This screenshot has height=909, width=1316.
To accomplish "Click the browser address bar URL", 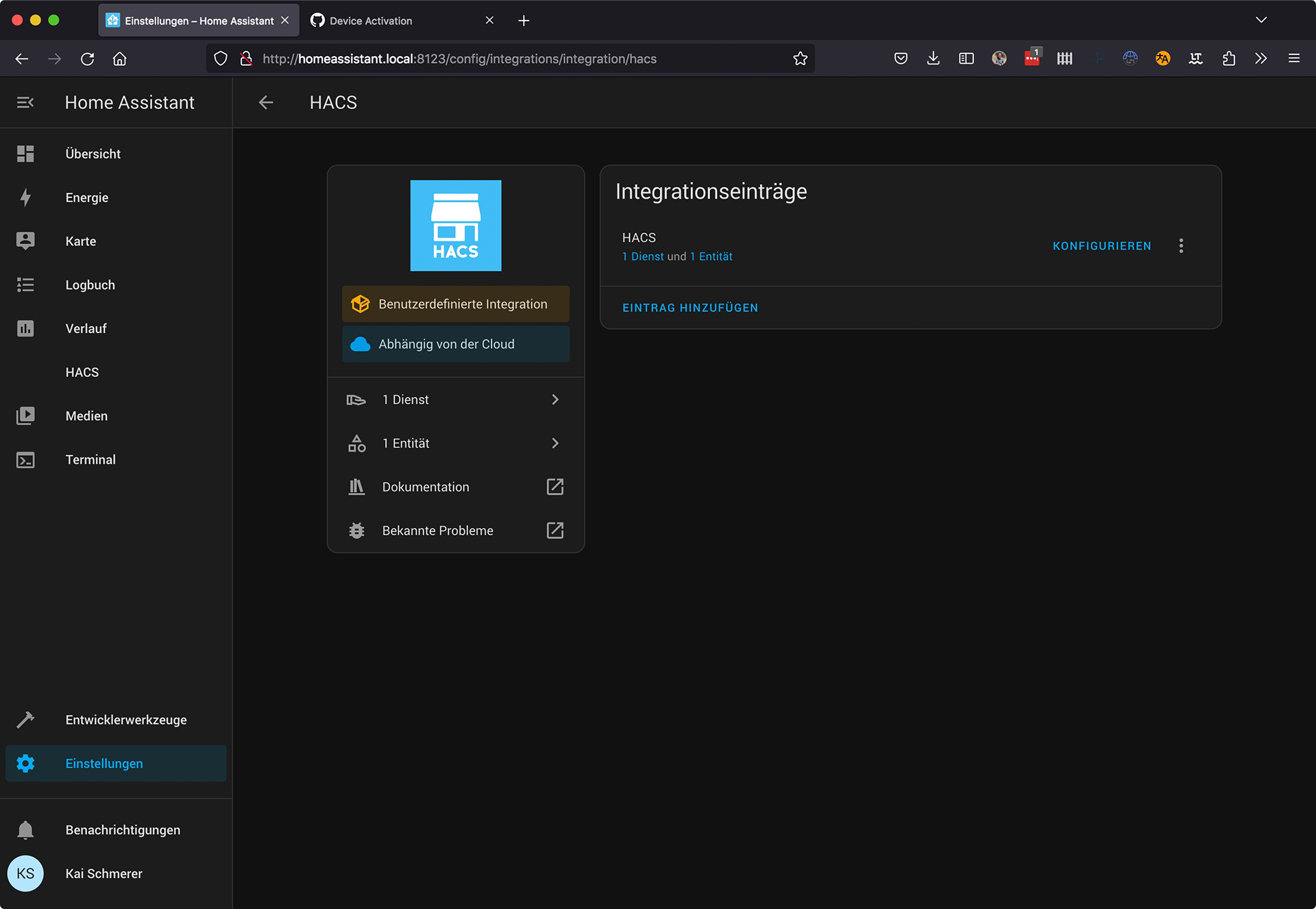I will coord(459,59).
